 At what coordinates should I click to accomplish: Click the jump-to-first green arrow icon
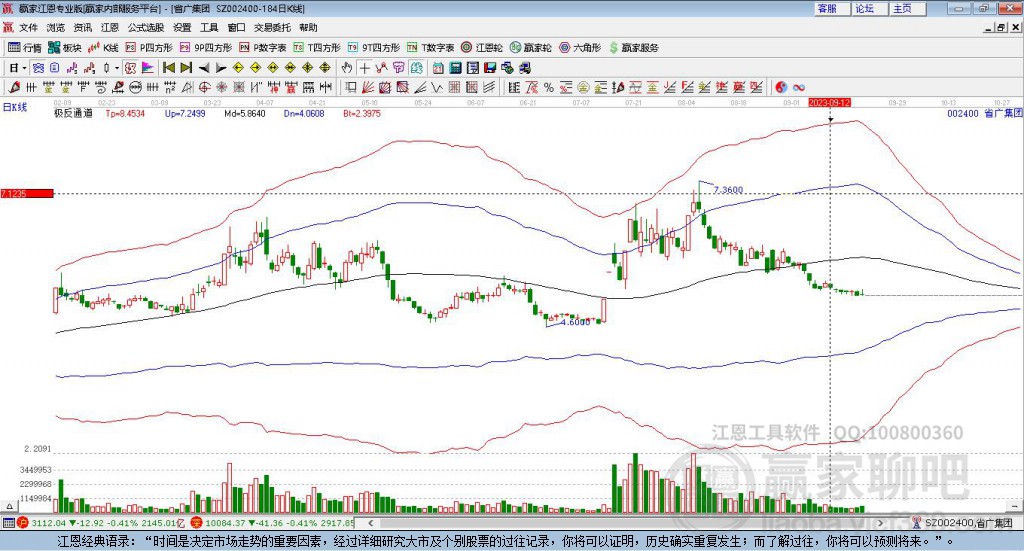[168, 68]
